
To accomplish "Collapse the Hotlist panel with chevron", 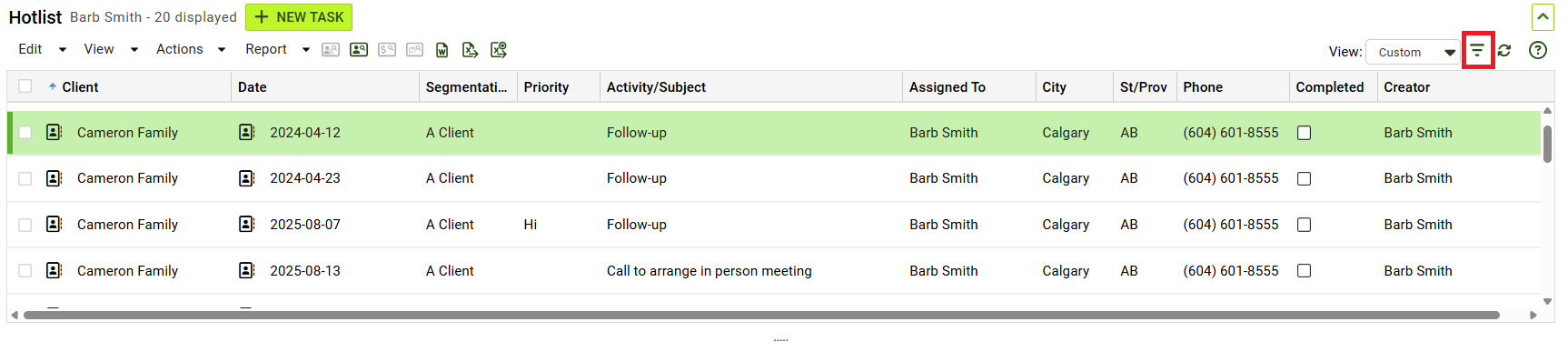I will click(x=1543, y=16).
